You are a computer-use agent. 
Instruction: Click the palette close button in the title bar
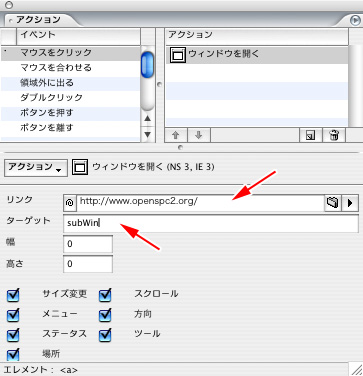click(9, 5)
